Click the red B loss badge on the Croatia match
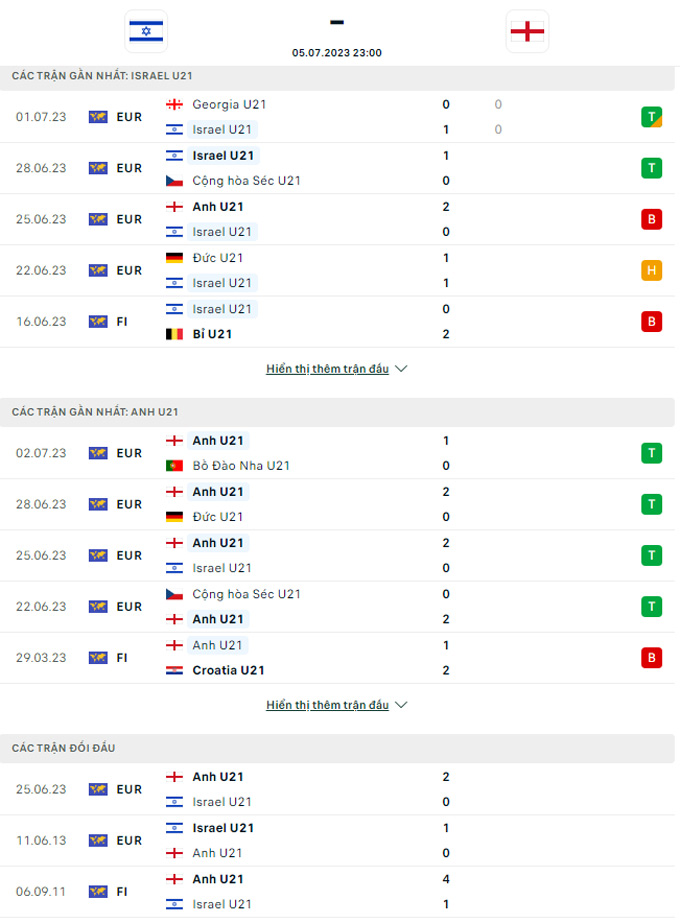 (x=651, y=658)
